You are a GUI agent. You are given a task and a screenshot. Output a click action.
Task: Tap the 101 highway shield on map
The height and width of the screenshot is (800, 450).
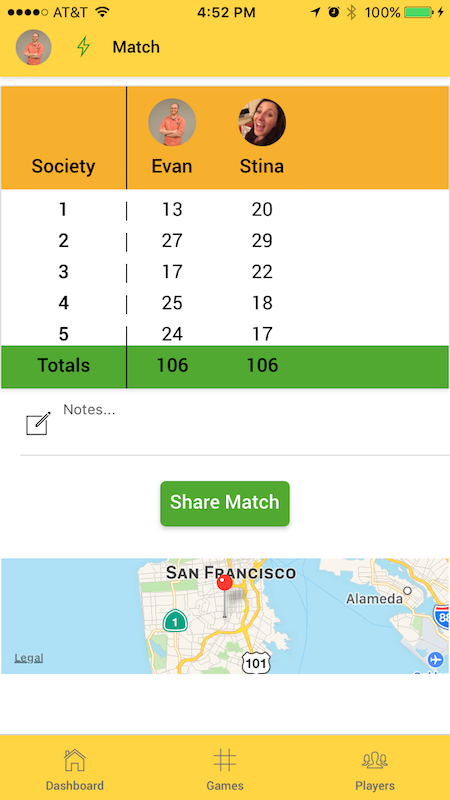click(255, 662)
